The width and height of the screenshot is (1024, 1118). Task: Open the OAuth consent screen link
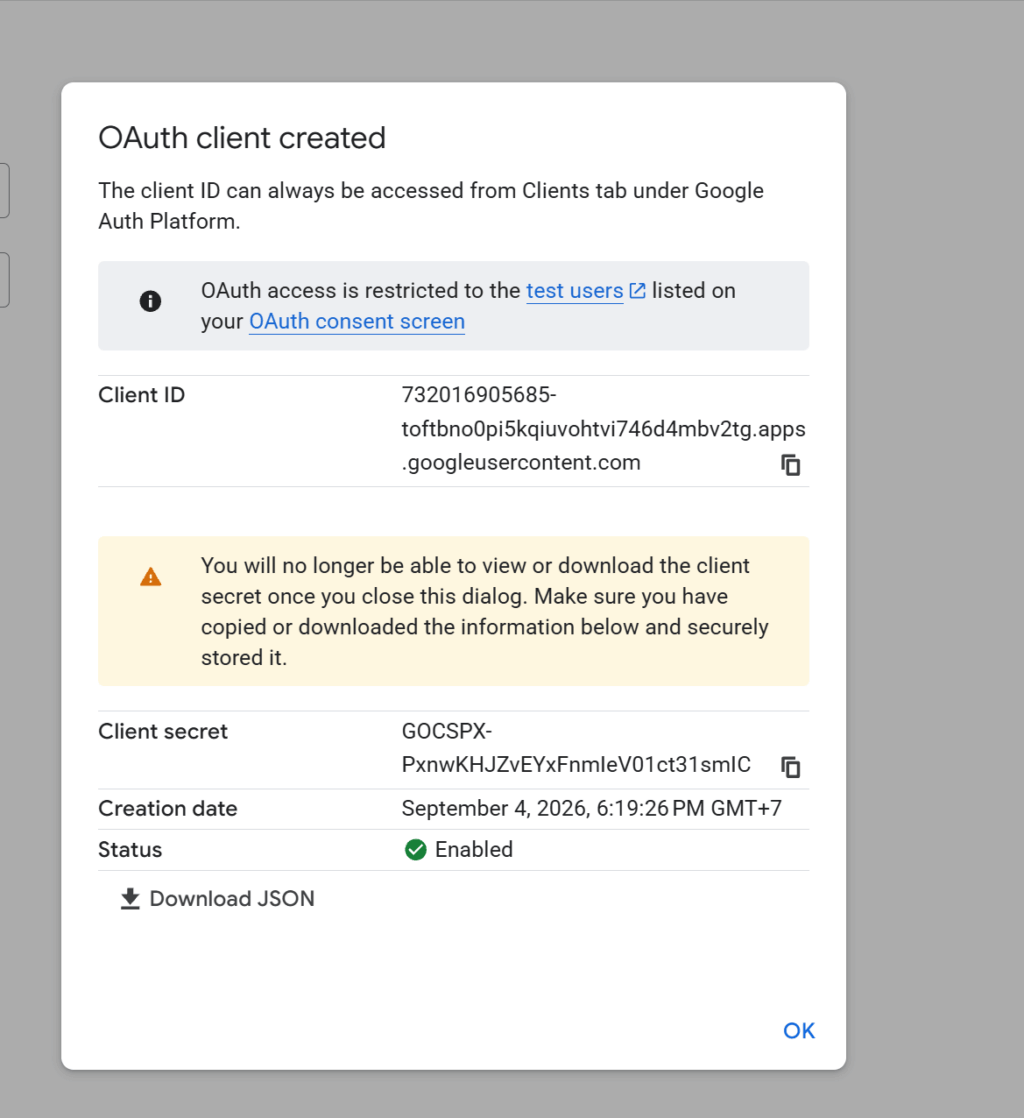click(357, 322)
